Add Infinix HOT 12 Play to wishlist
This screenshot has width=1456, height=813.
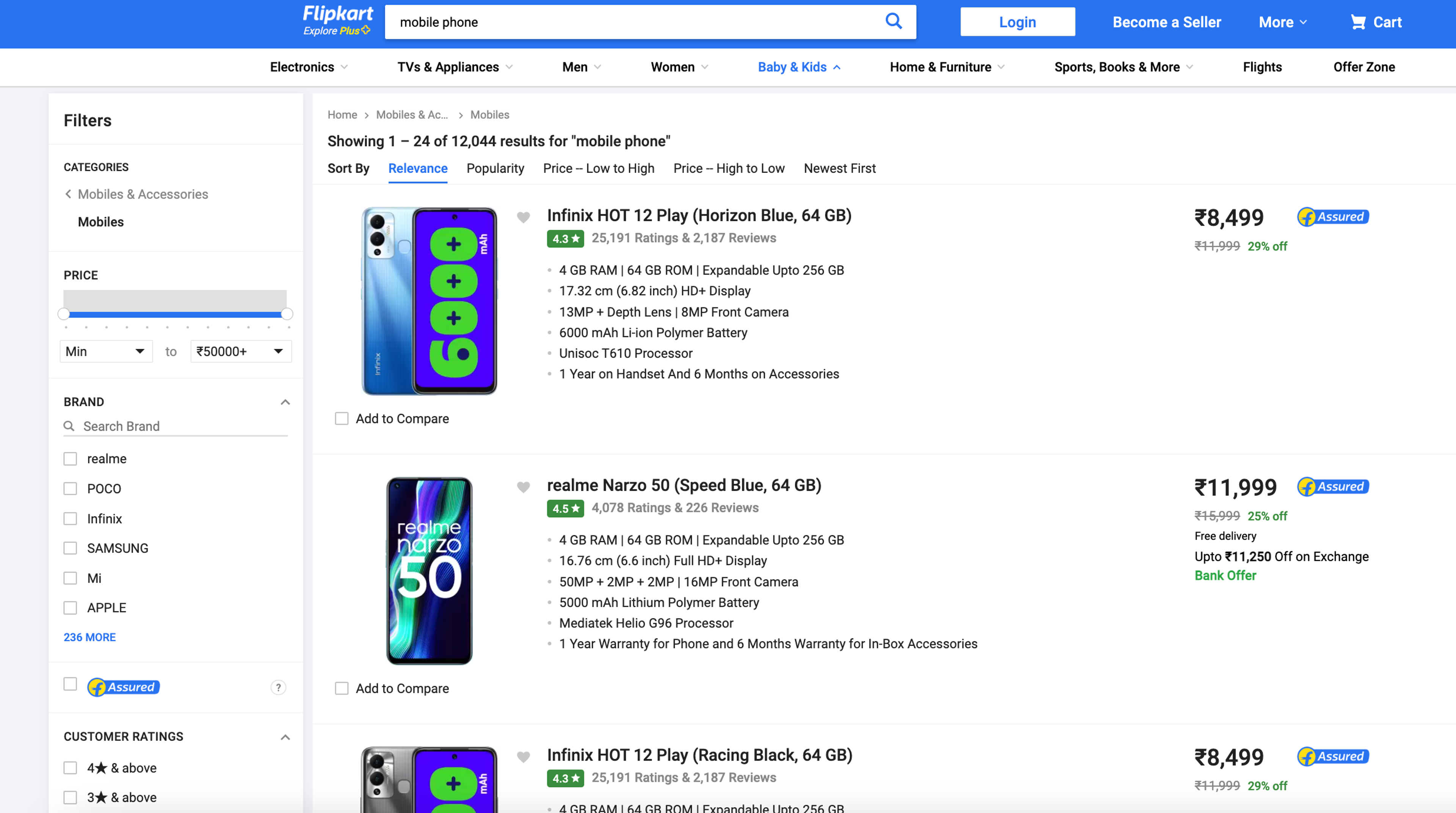523,217
